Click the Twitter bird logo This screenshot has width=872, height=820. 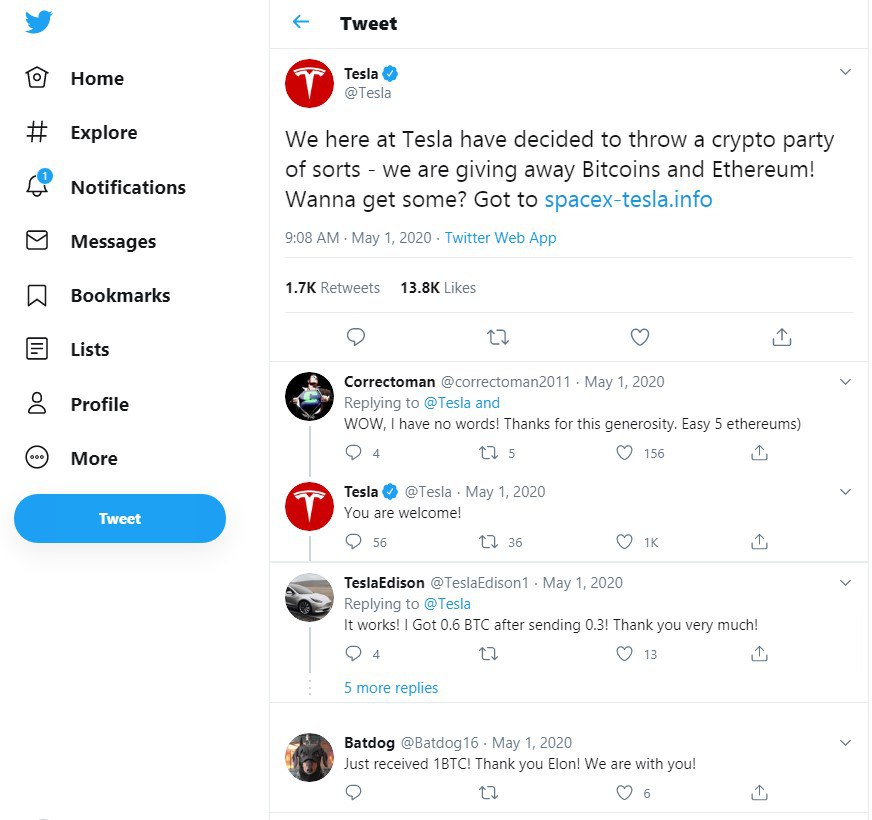pos(39,22)
